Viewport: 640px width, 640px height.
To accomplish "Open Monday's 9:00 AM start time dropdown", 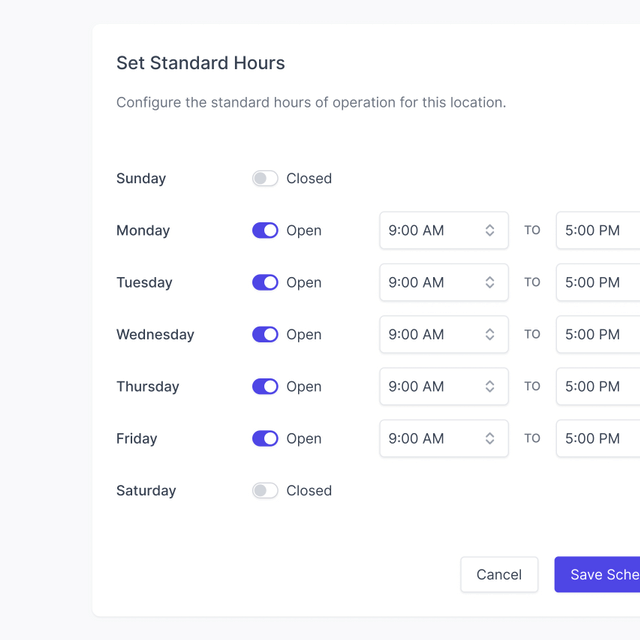I will coord(443,231).
